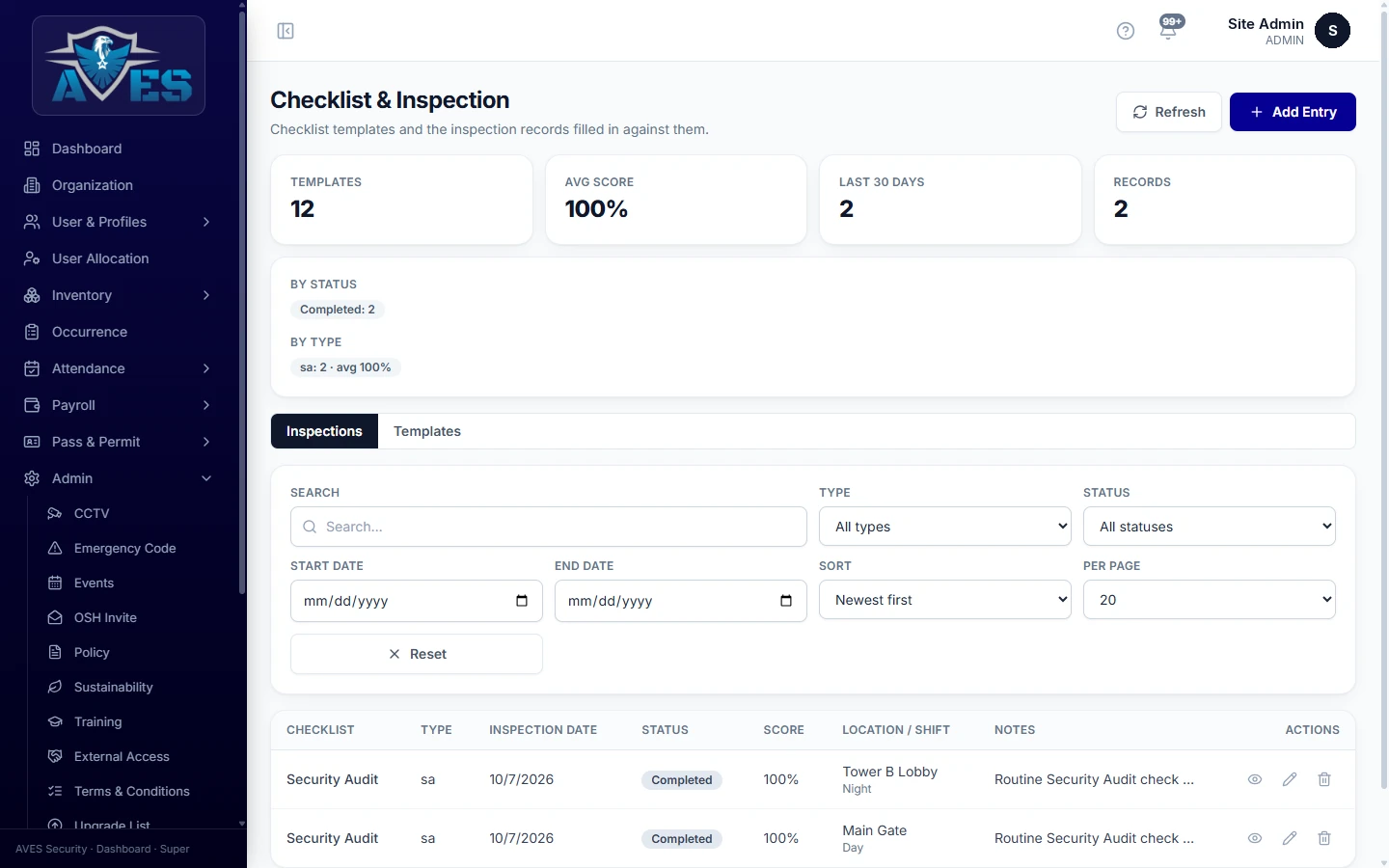This screenshot has height=868, width=1389.
Task: Reset the filters
Action: point(417,654)
